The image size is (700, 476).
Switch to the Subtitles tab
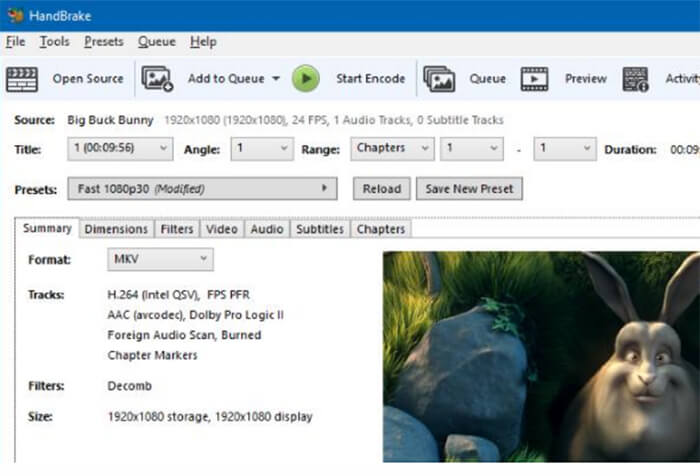click(x=320, y=229)
